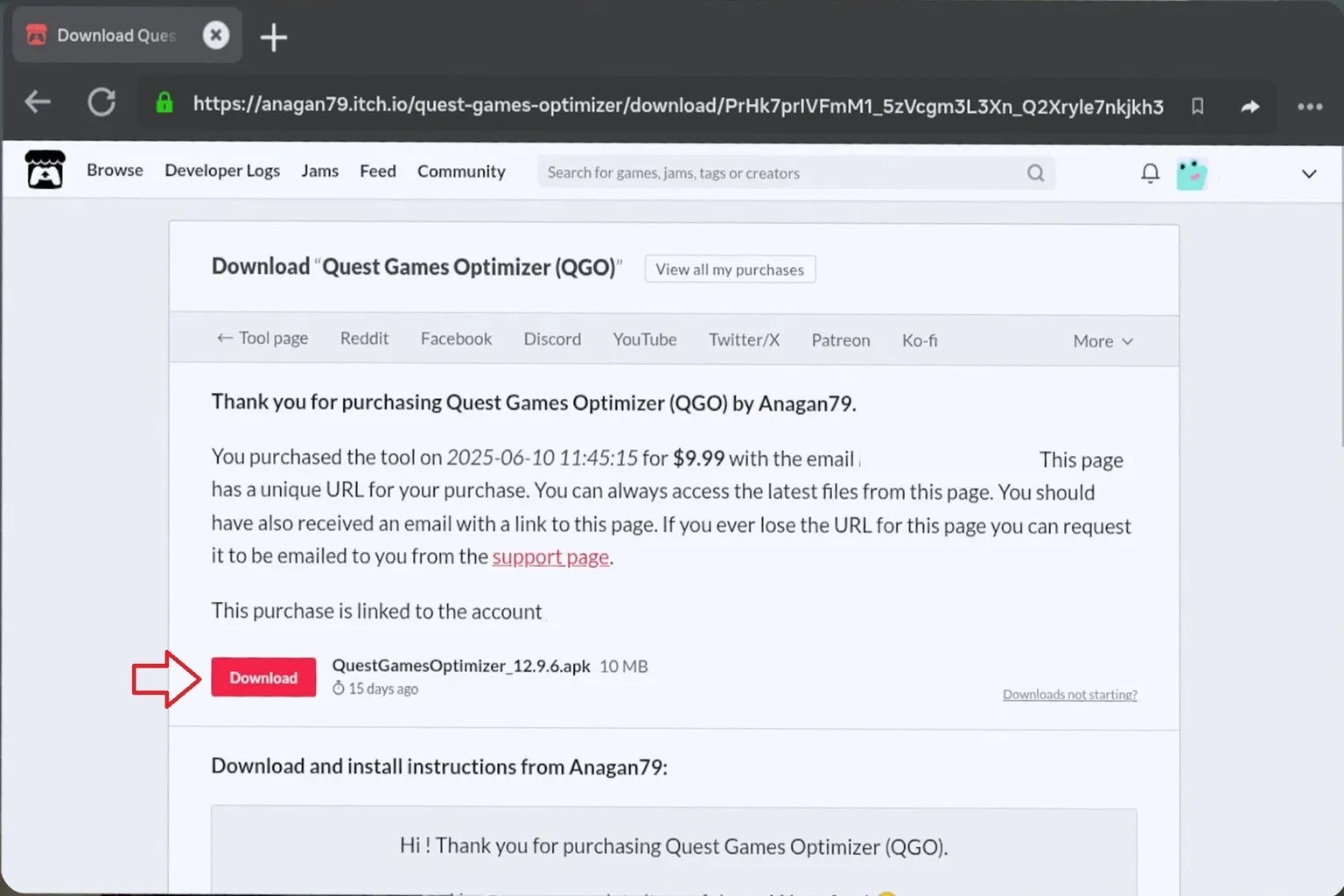Click the Download and install instructions heading

[x=439, y=767]
